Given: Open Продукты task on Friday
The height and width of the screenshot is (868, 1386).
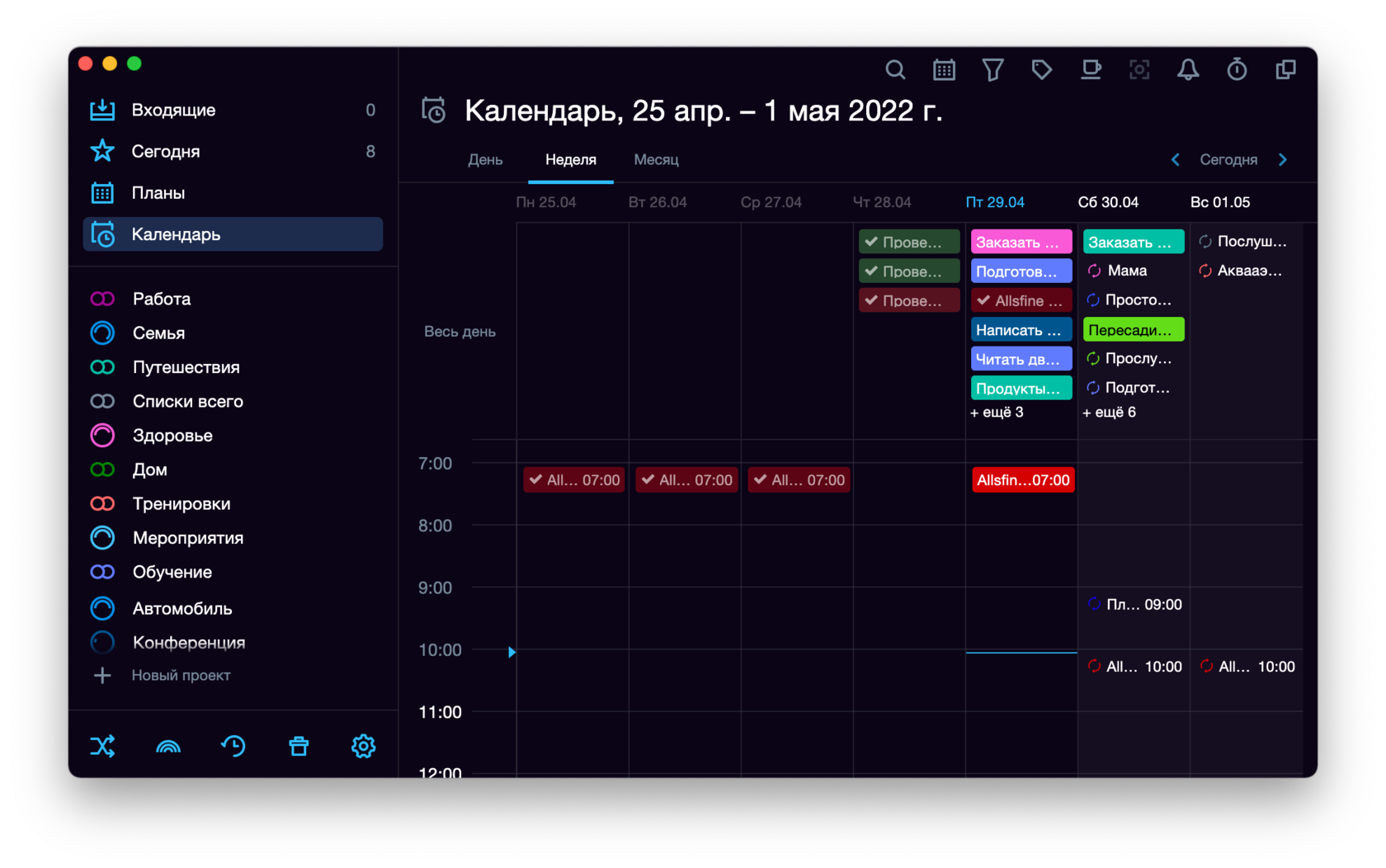Looking at the screenshot, I should click(x=1021, y=388).
